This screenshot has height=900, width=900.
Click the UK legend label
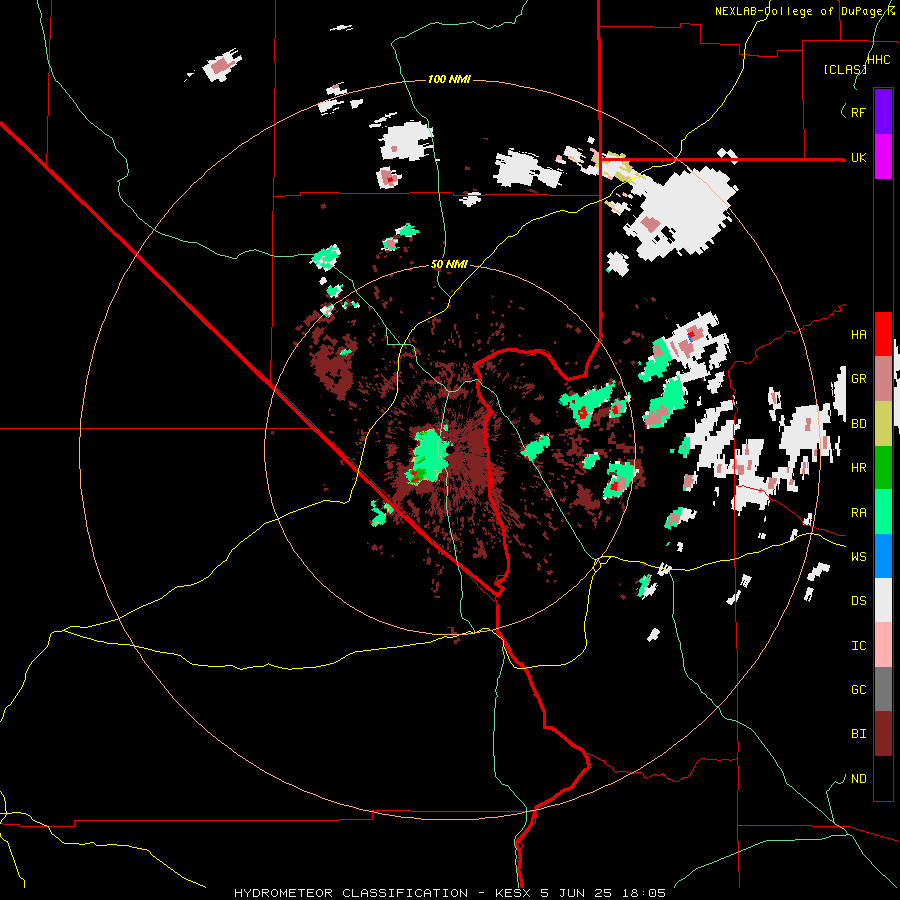tap(858, 157)
